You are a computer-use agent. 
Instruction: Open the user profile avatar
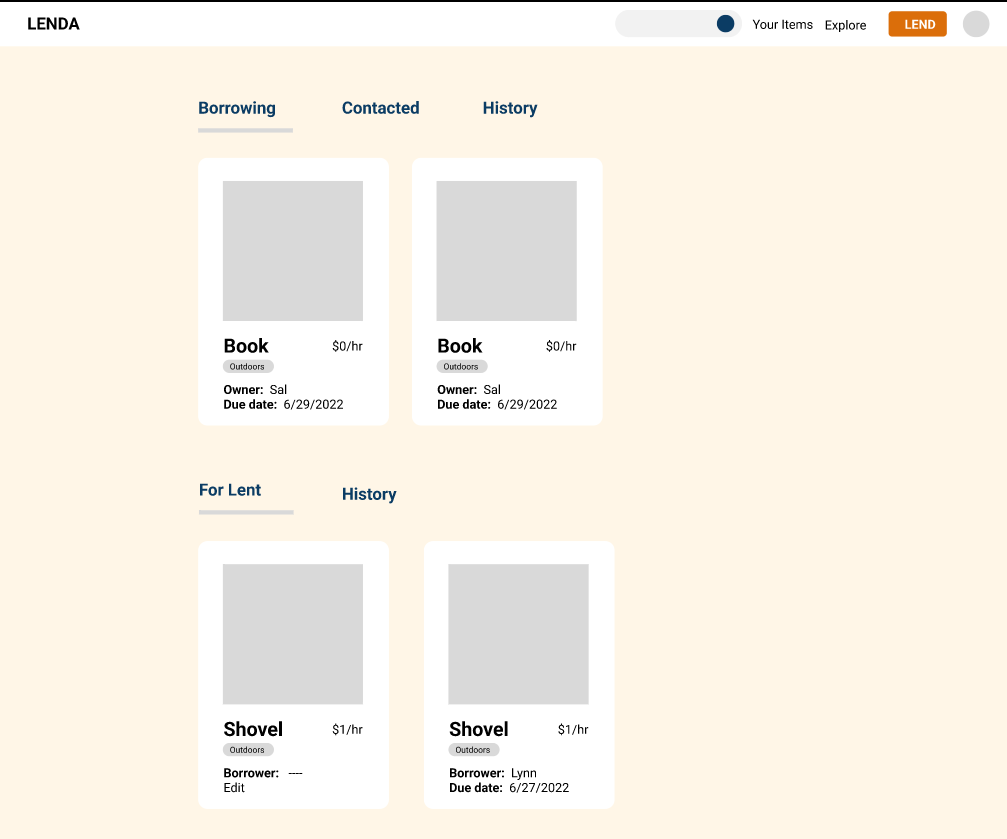(976, 24)
